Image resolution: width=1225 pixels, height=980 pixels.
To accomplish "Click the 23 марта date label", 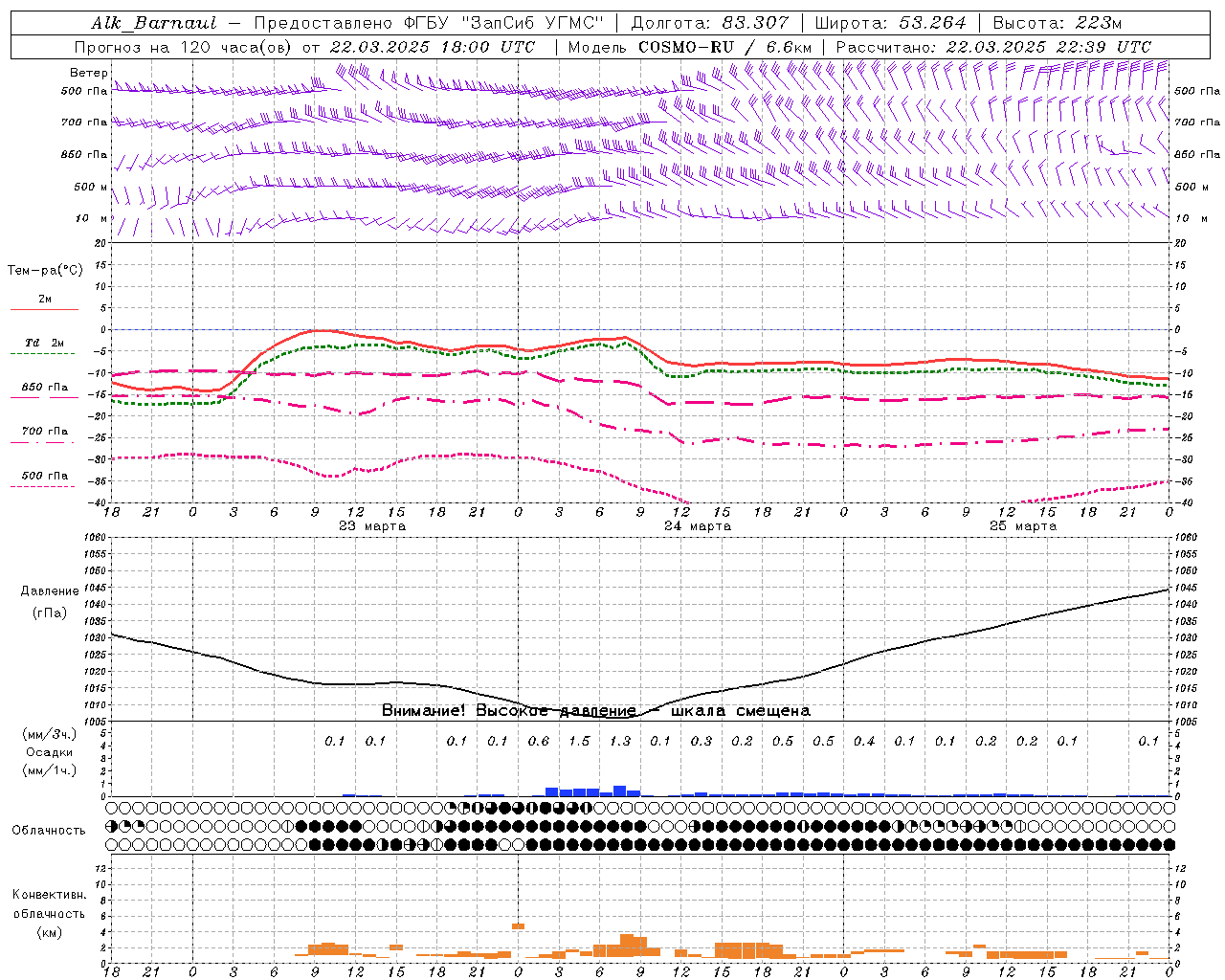I will [372, 525].
